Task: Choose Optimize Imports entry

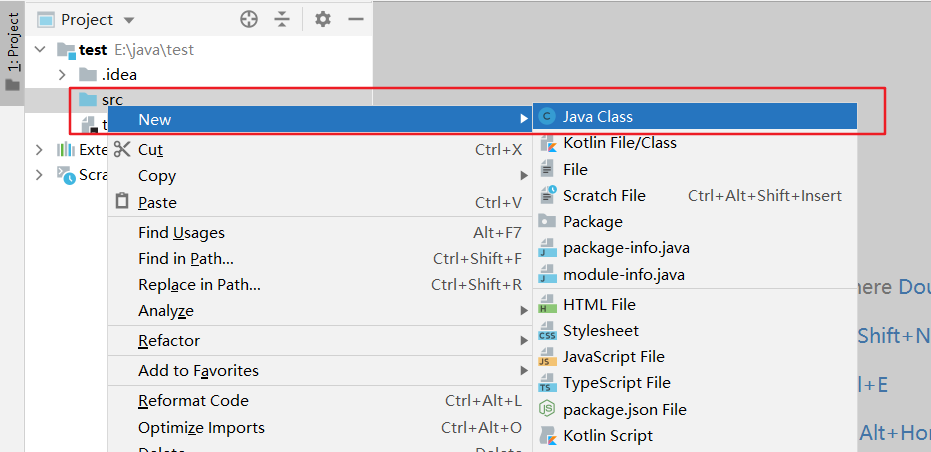Action: click(x=320, y=428)
